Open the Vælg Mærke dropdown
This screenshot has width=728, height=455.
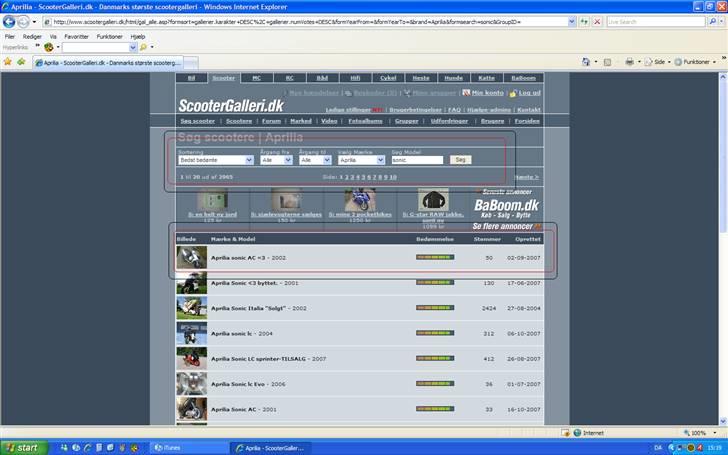click(361, 160)
